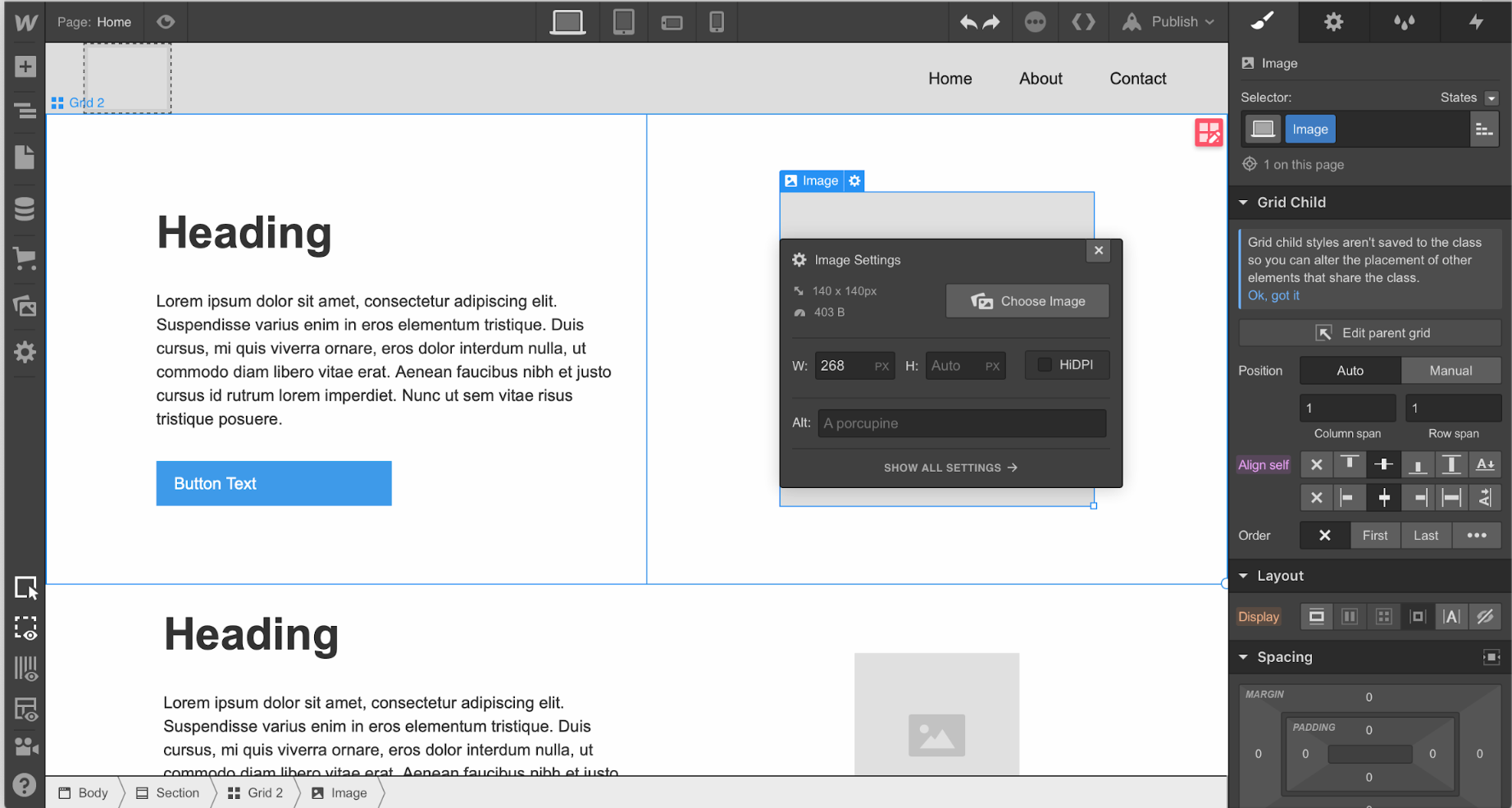1512x808 pixels.
Task: Set Position to Auto
Action: [x=1350, y=371]
